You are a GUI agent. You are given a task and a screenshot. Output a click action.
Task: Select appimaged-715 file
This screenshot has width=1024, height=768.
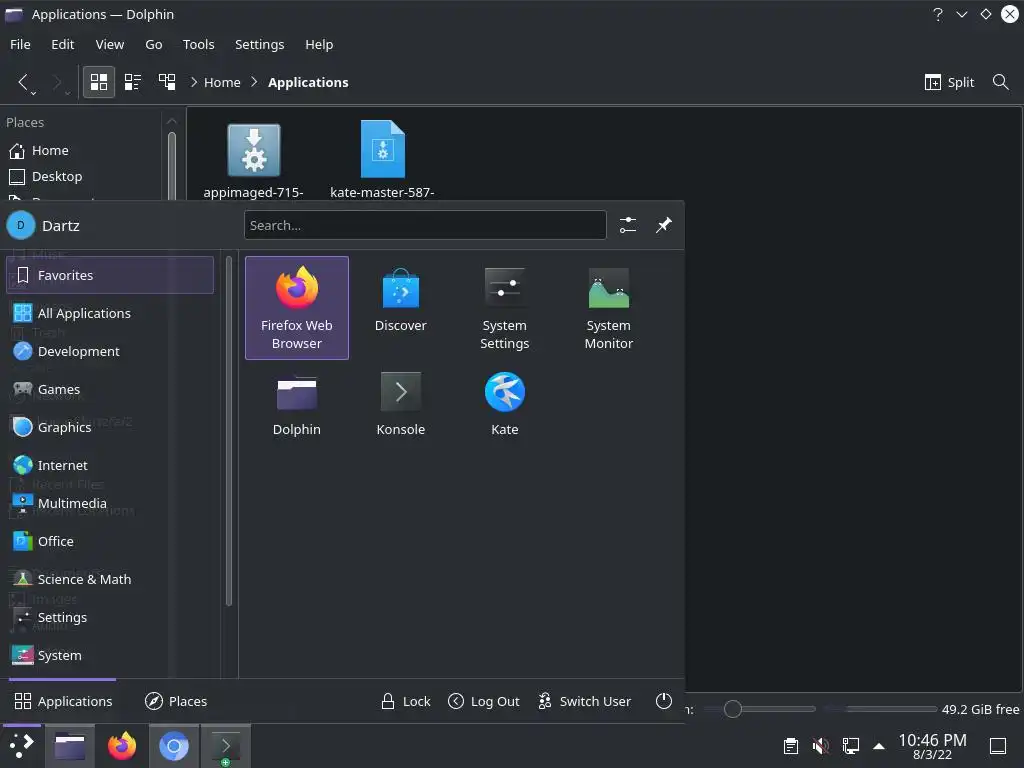tap(253, 161)
